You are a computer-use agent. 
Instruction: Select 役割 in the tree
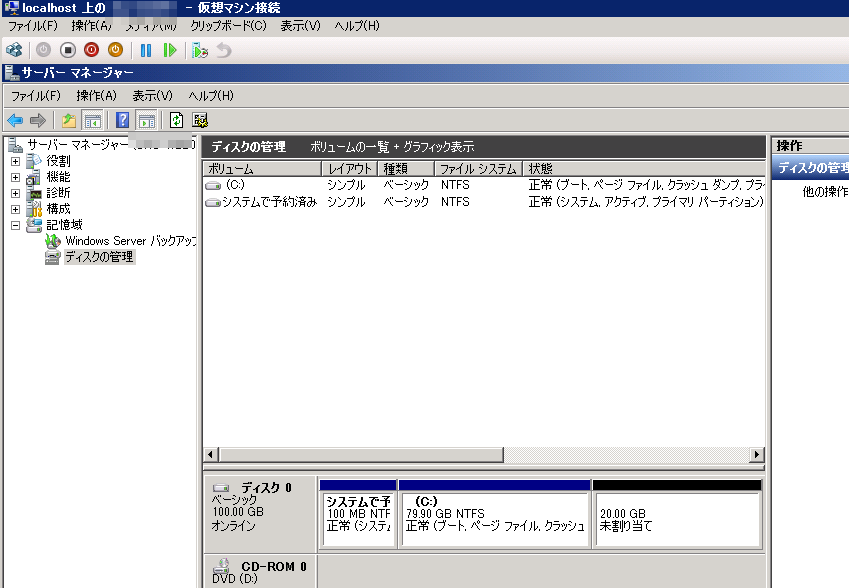tap(58, 161)
